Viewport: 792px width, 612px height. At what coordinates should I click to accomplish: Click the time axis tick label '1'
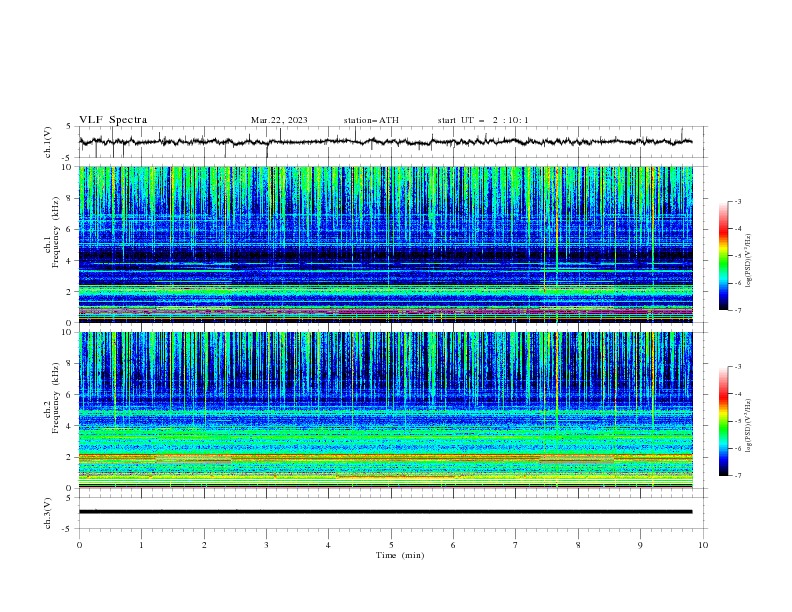[141, 545]
